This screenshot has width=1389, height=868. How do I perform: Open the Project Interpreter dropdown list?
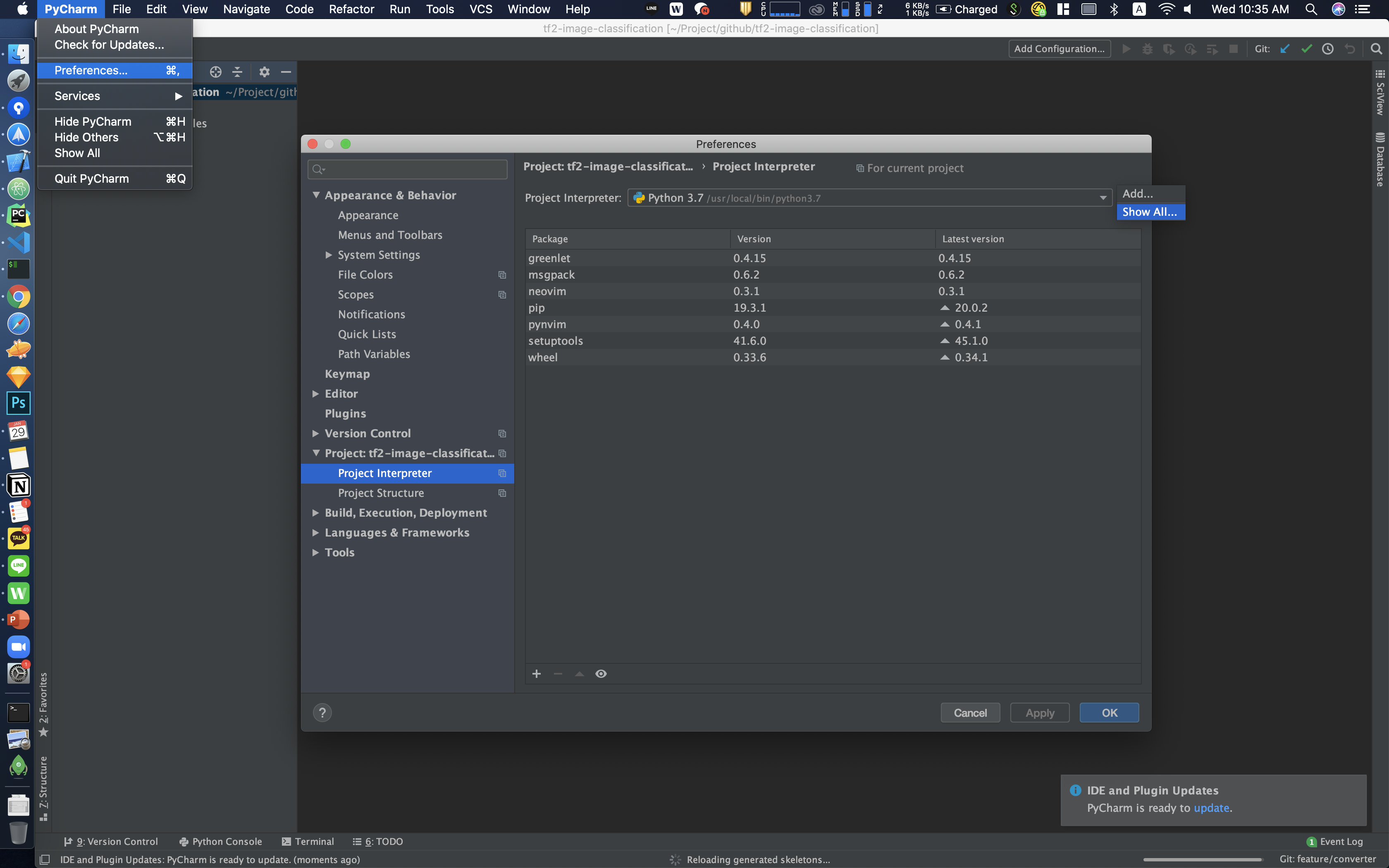(x=1104, y=198)
